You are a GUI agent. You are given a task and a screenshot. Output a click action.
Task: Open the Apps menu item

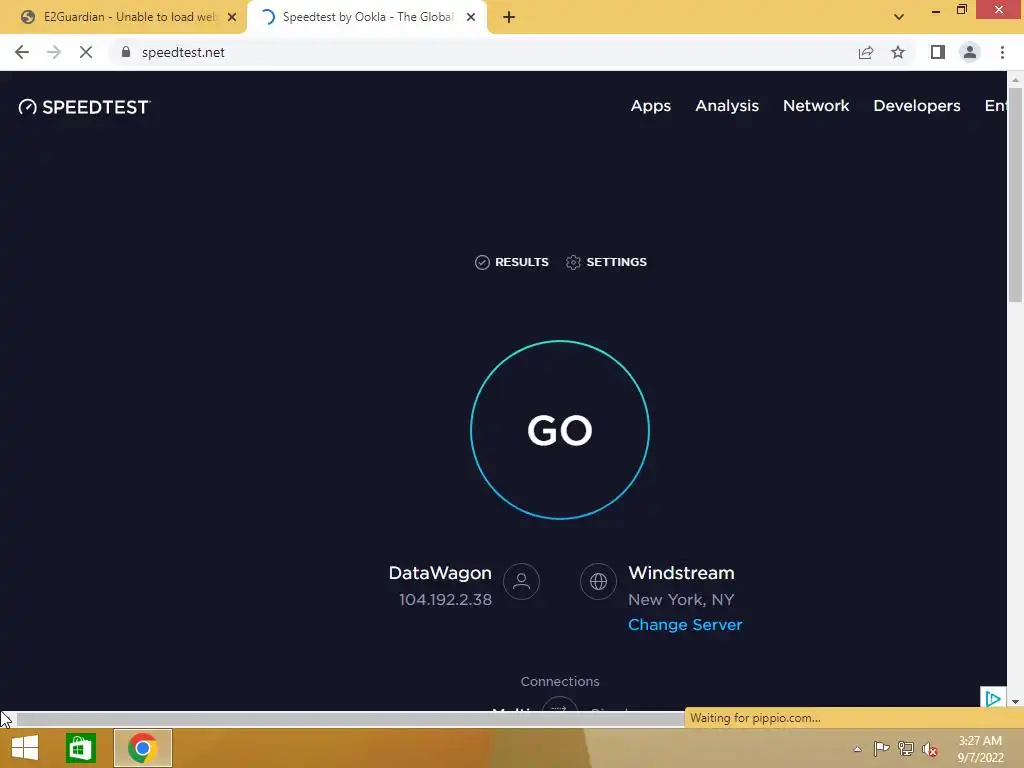[650, 106]
